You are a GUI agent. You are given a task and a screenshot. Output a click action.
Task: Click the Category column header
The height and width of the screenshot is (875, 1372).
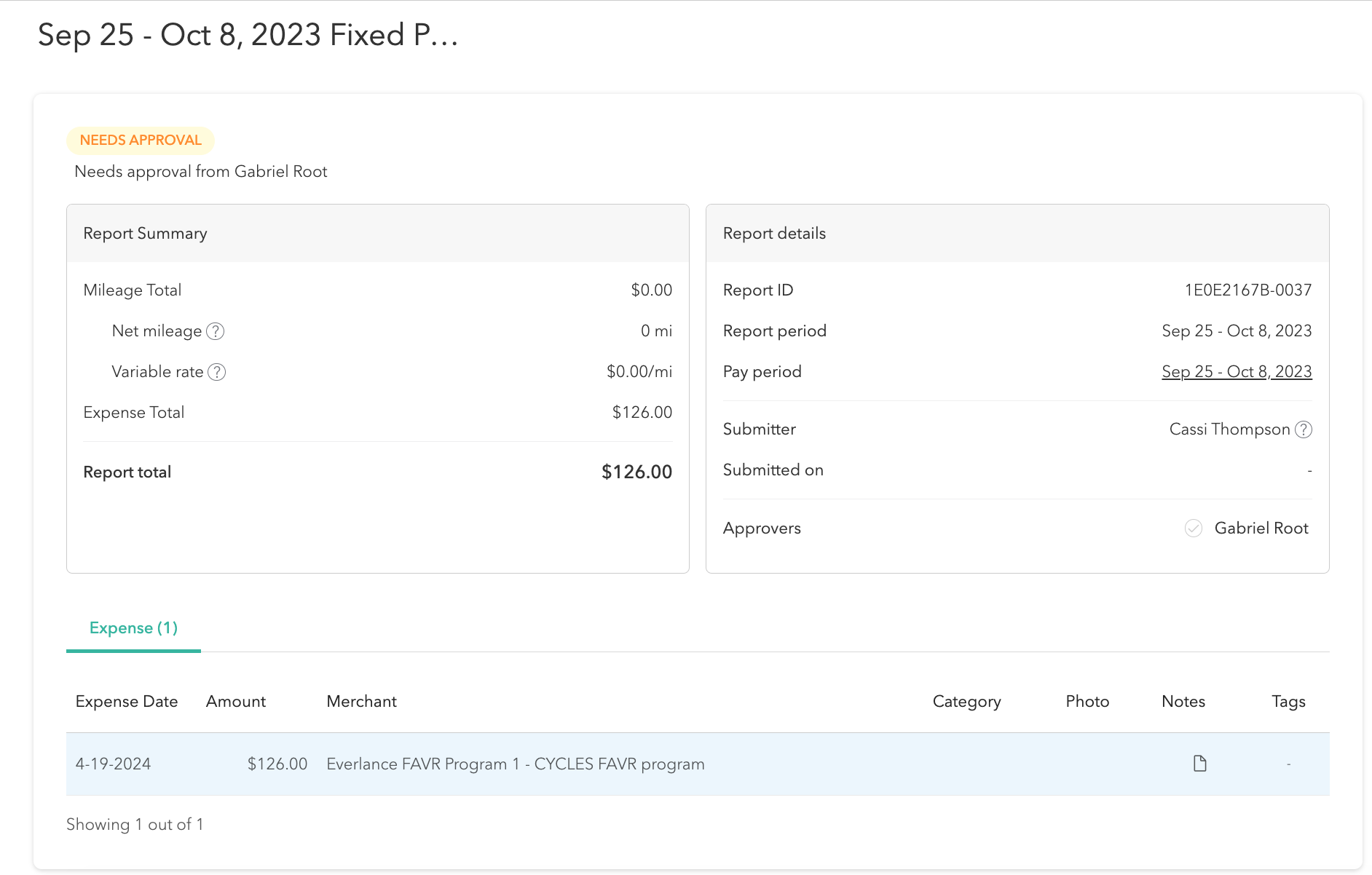tap(966, 701)
